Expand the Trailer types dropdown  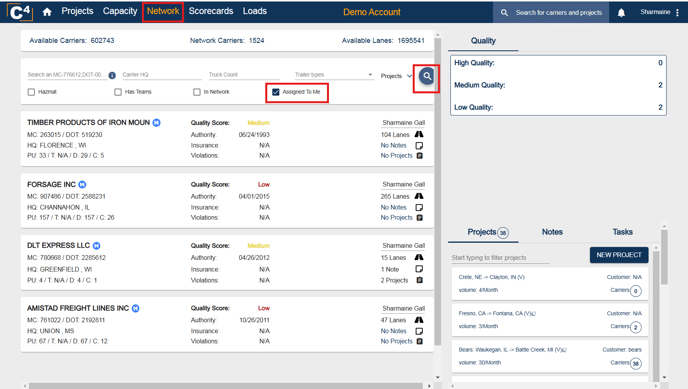coord(333,75)
